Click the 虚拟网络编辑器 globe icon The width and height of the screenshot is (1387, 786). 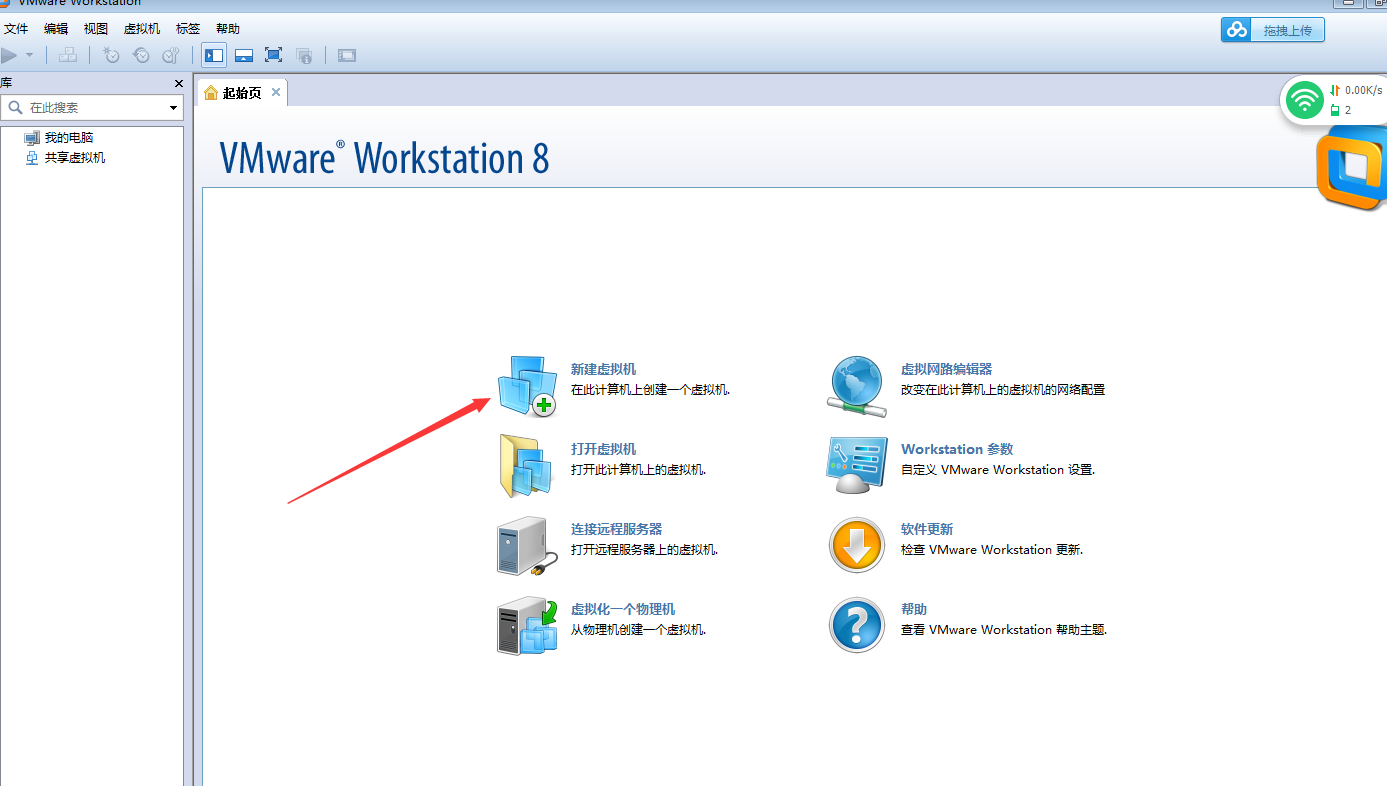[x=857, y=386]
